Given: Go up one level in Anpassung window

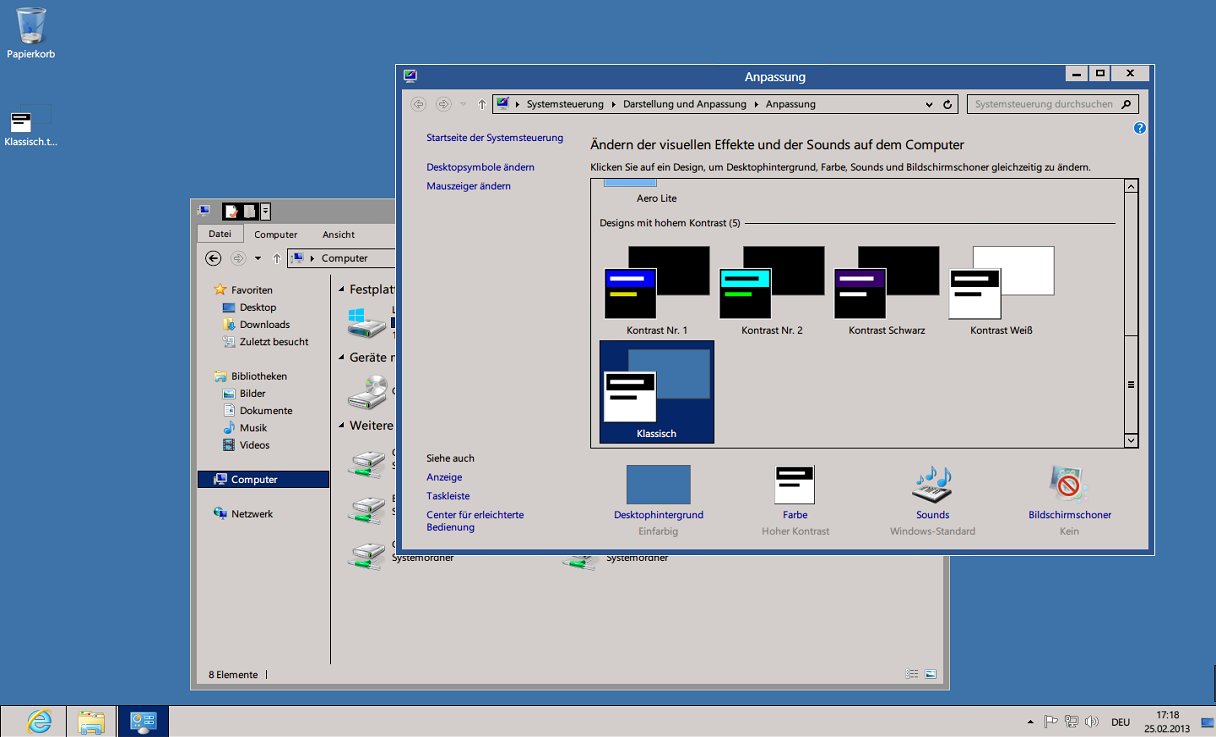Looking at the screenshot, I should [x=482, y=104].
